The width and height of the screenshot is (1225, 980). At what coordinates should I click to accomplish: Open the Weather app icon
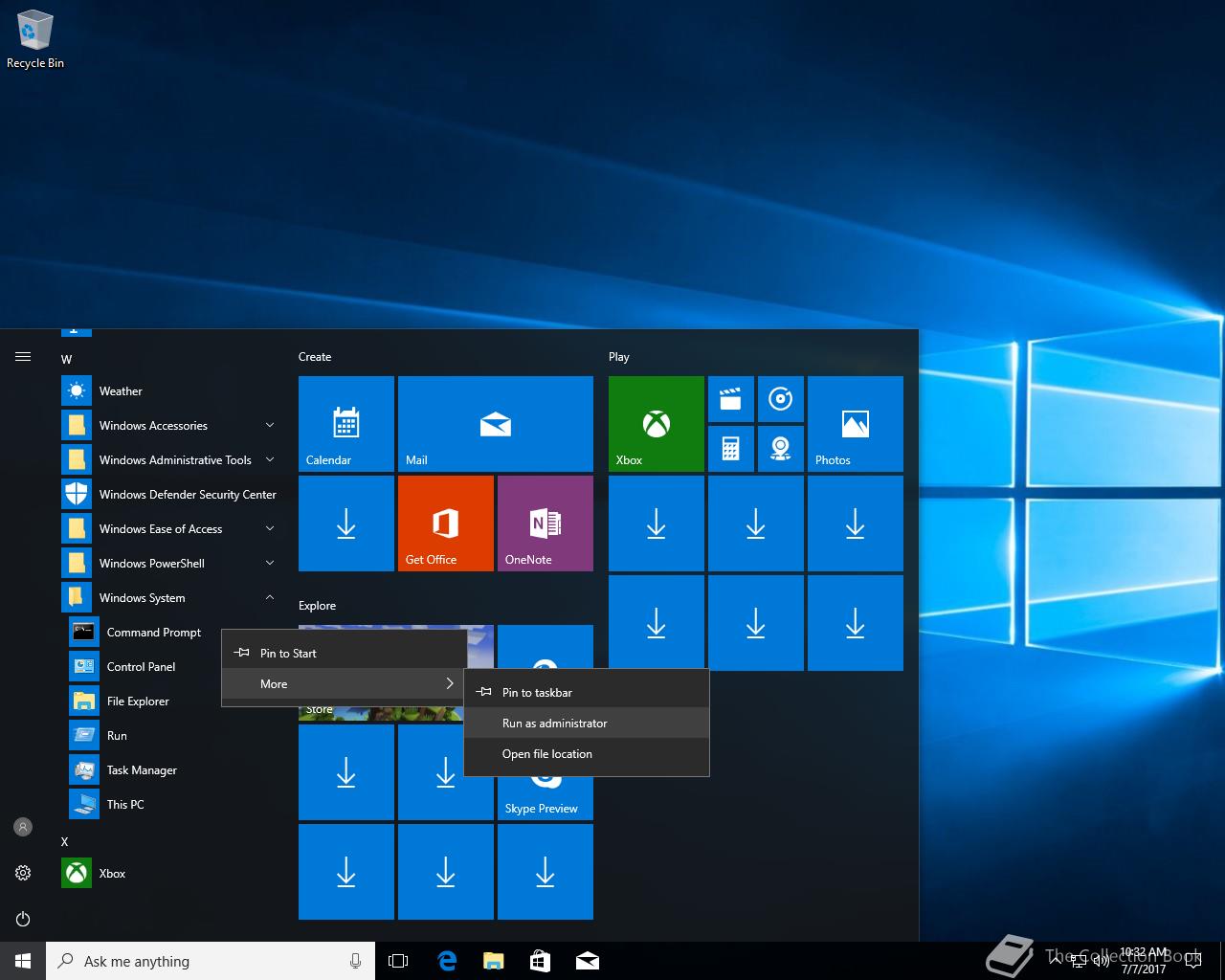[77, 390]
